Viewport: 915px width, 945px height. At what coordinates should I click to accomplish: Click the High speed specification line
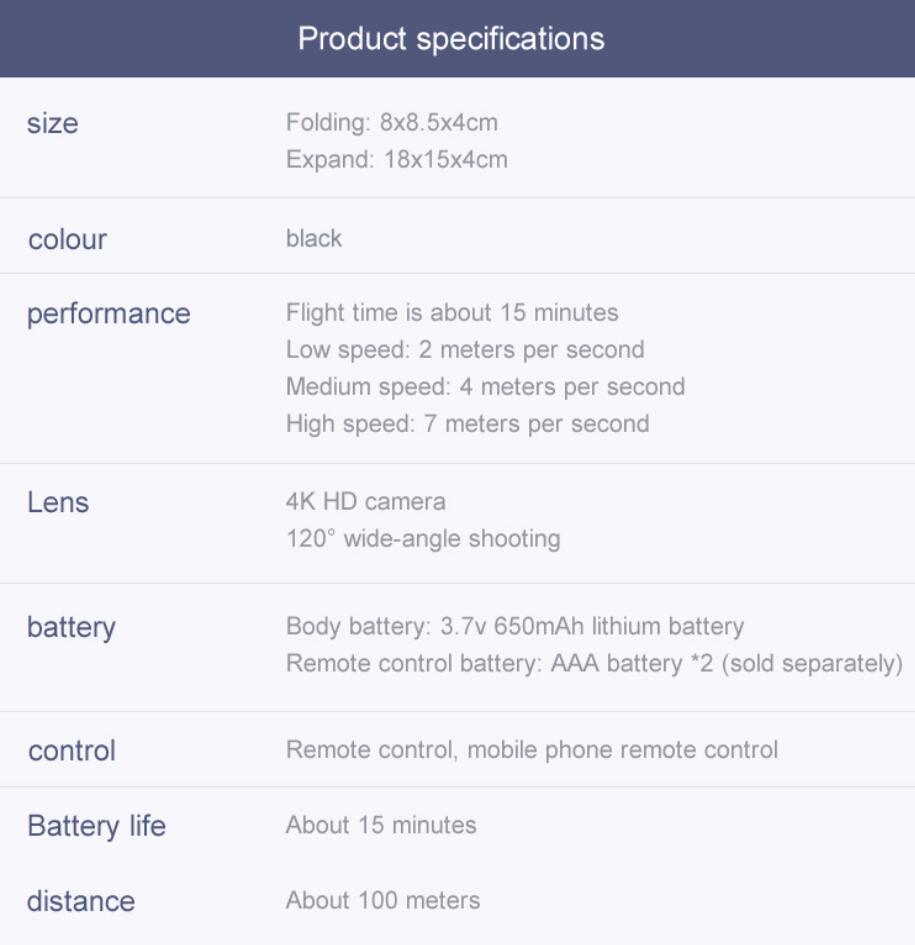coord(468,424)
